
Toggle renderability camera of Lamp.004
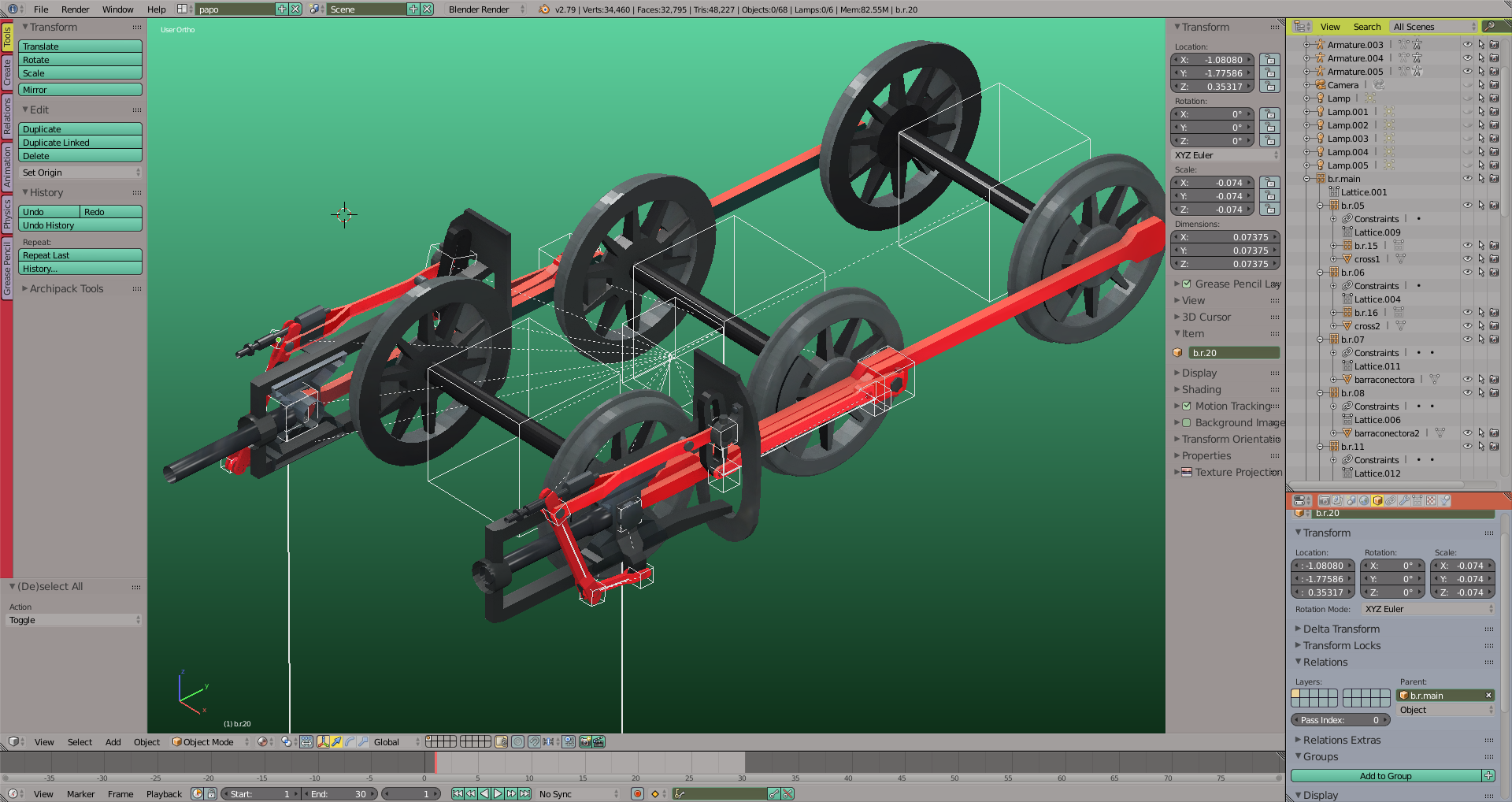click(x=1494, y=152)
